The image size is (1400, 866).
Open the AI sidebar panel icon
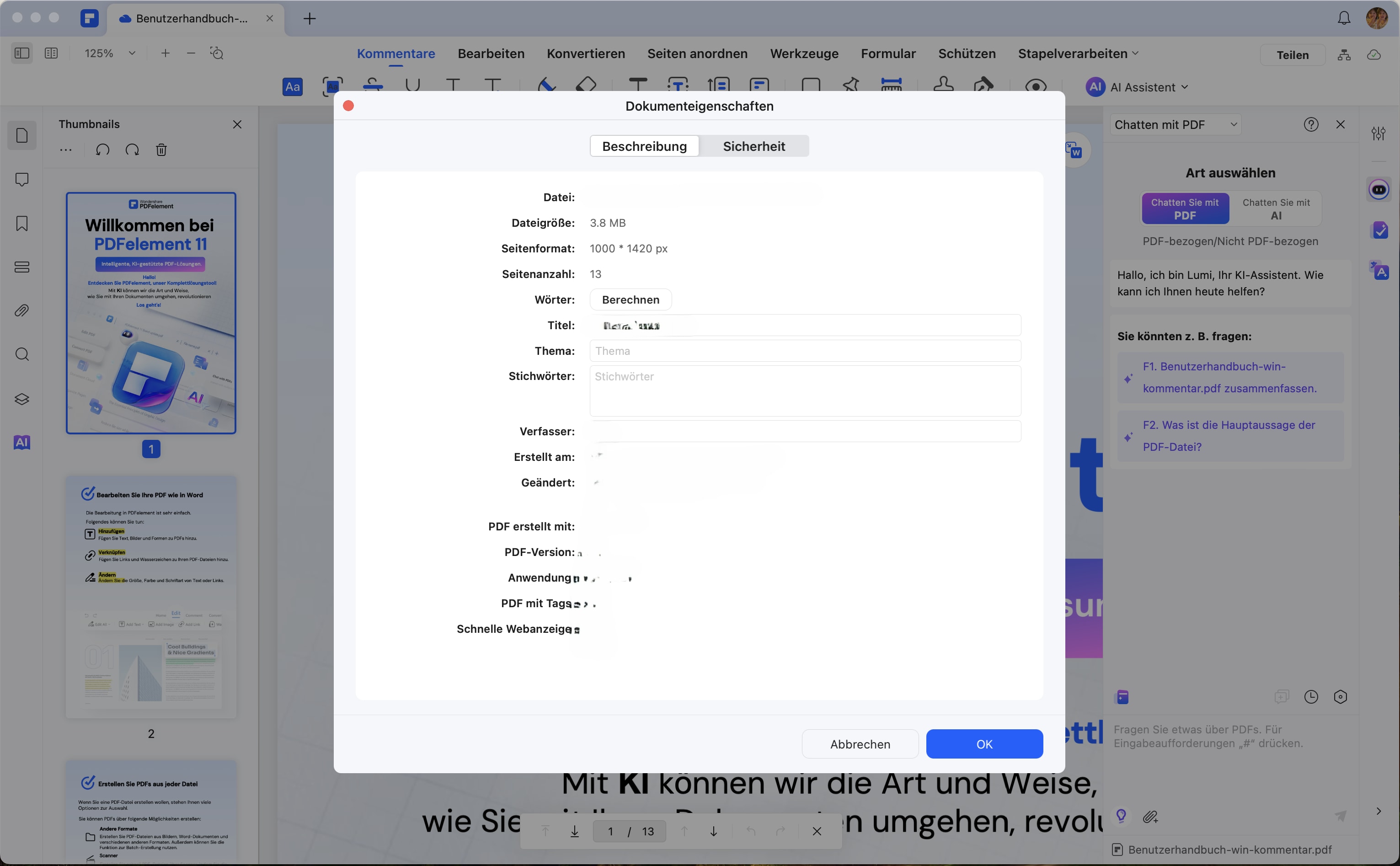pos(22,442)
